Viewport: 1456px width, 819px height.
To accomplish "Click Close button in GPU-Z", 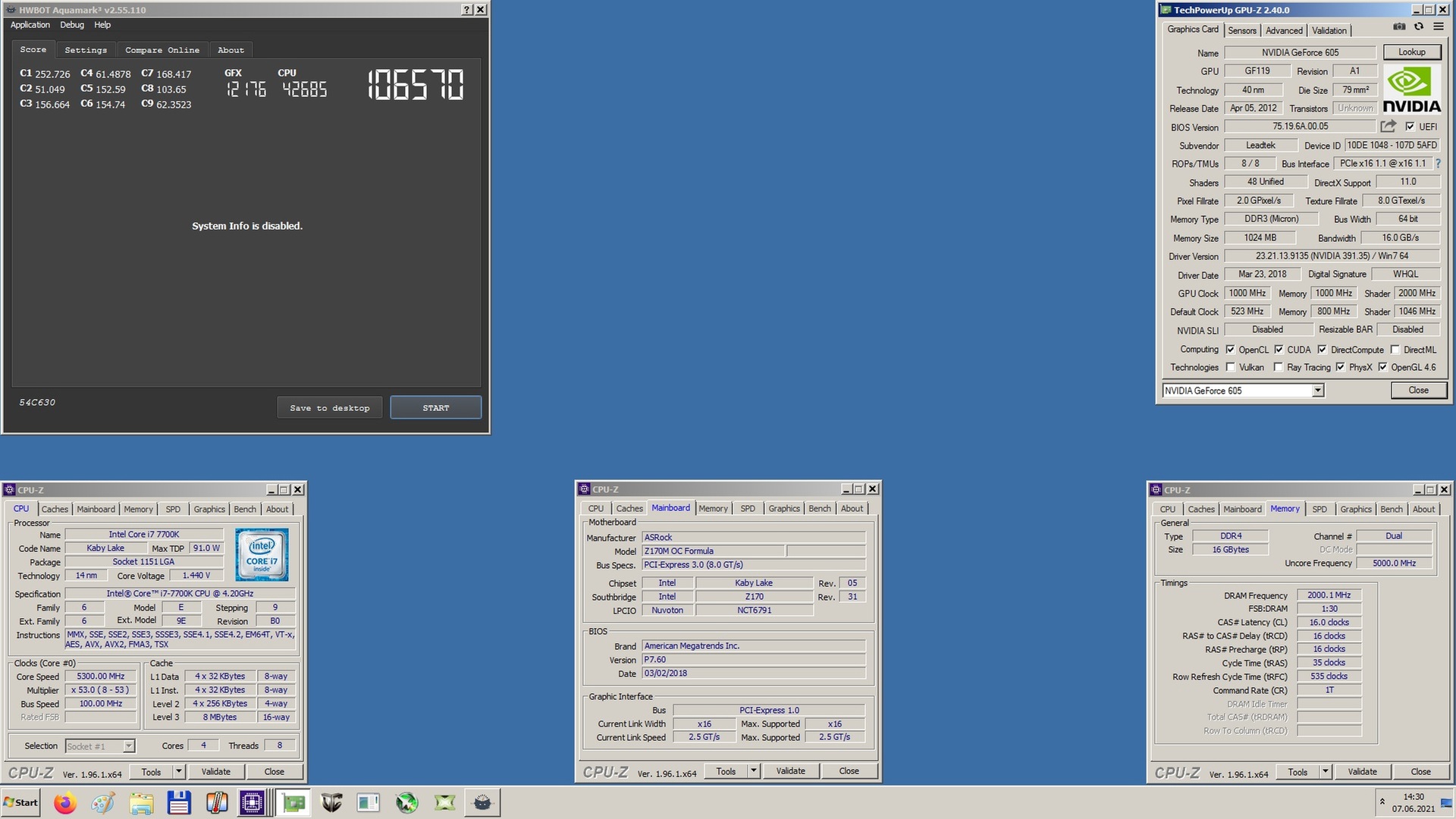I will pyautogui.click(x=1418, y=390).
